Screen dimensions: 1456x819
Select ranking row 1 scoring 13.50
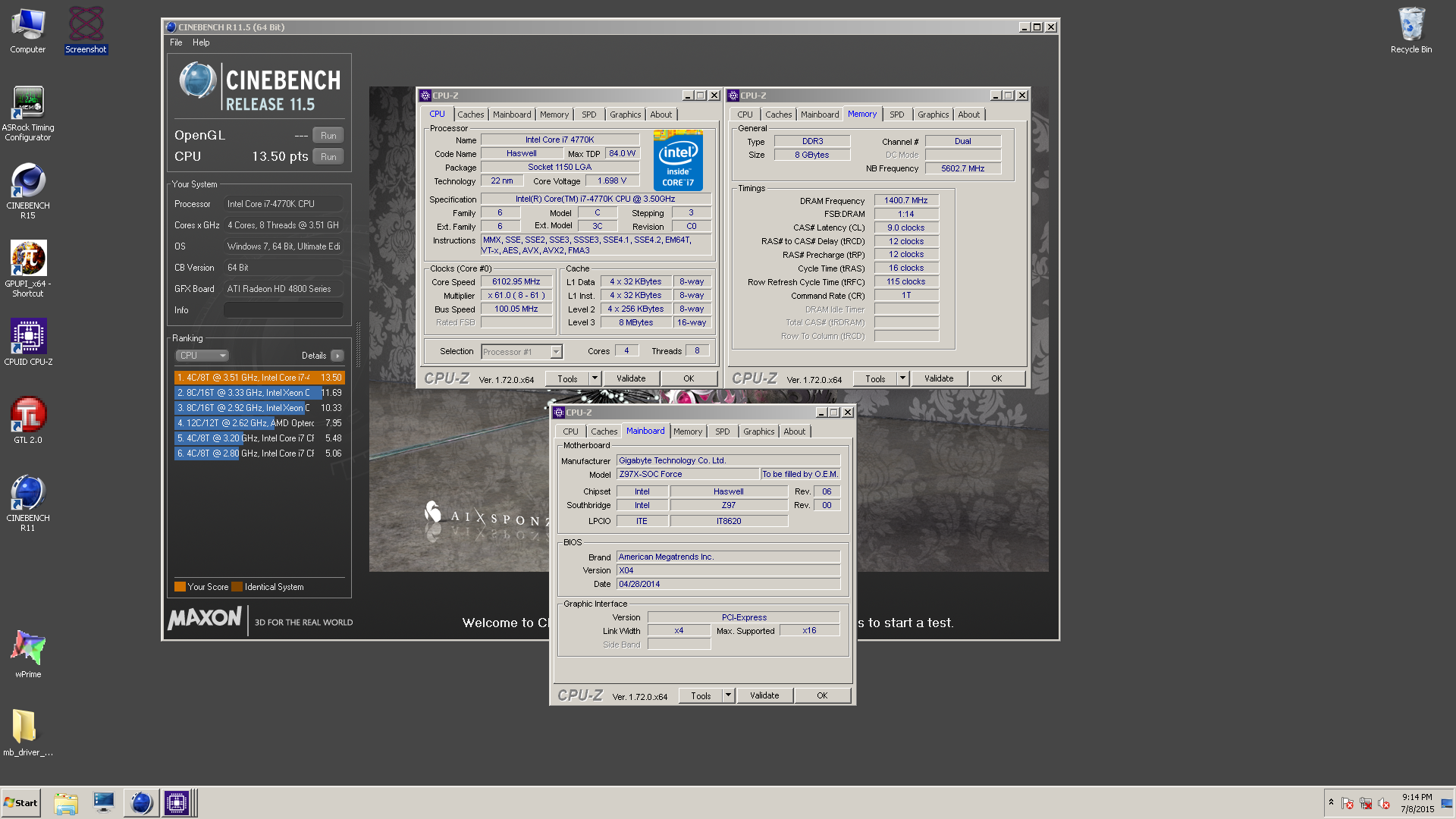coord(259,378)
